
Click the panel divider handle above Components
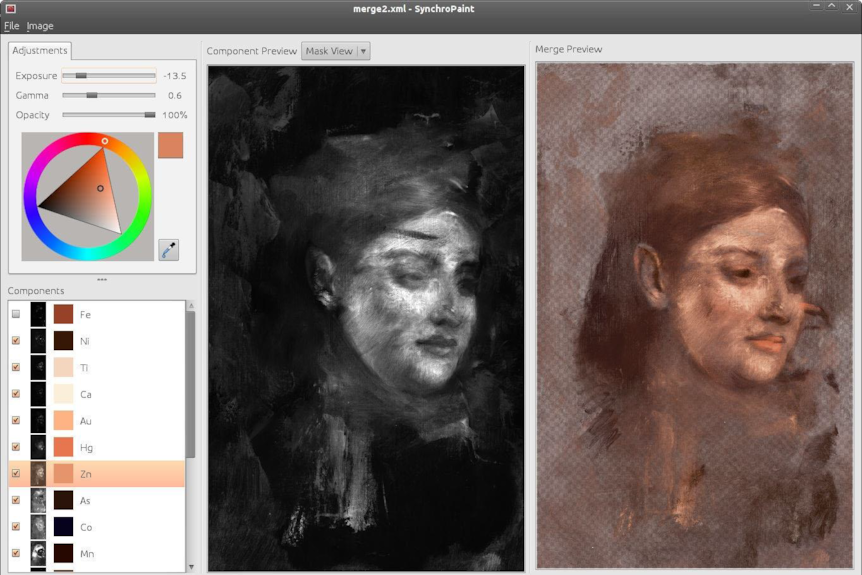102,279
